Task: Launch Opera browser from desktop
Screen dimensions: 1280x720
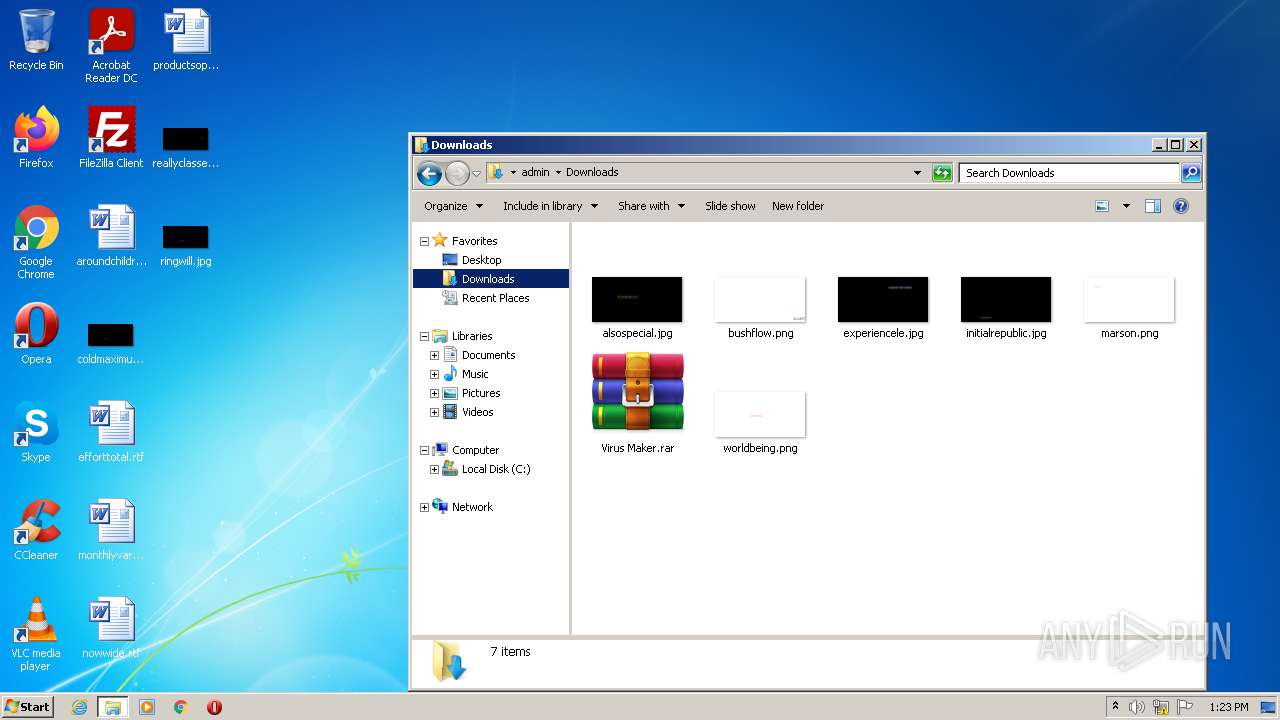Action: (x=36, y=334)
